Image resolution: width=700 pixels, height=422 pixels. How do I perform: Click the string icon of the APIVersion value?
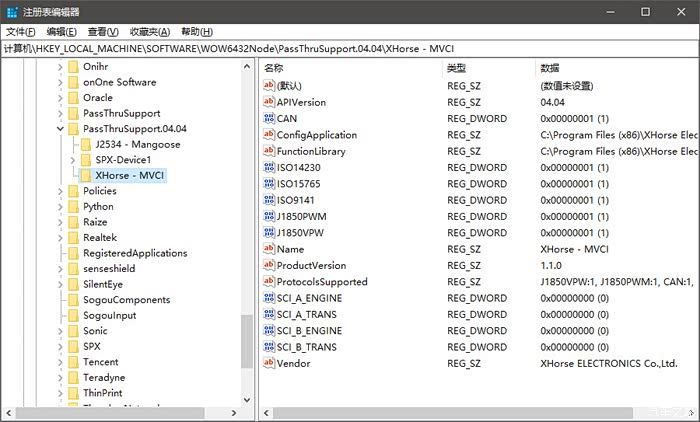[268, 102]
